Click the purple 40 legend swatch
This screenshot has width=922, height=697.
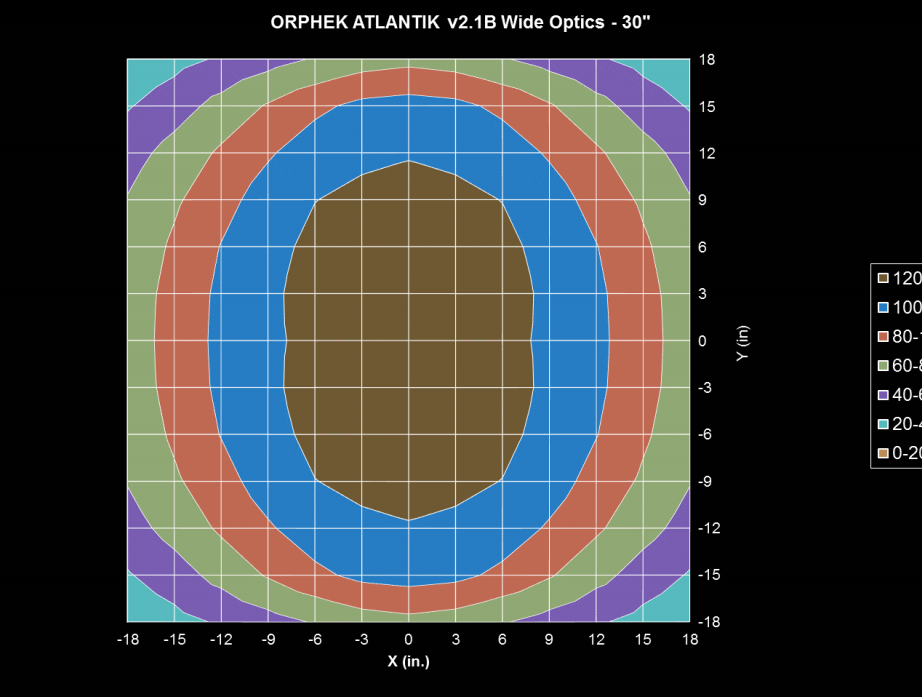coord(883,394)
